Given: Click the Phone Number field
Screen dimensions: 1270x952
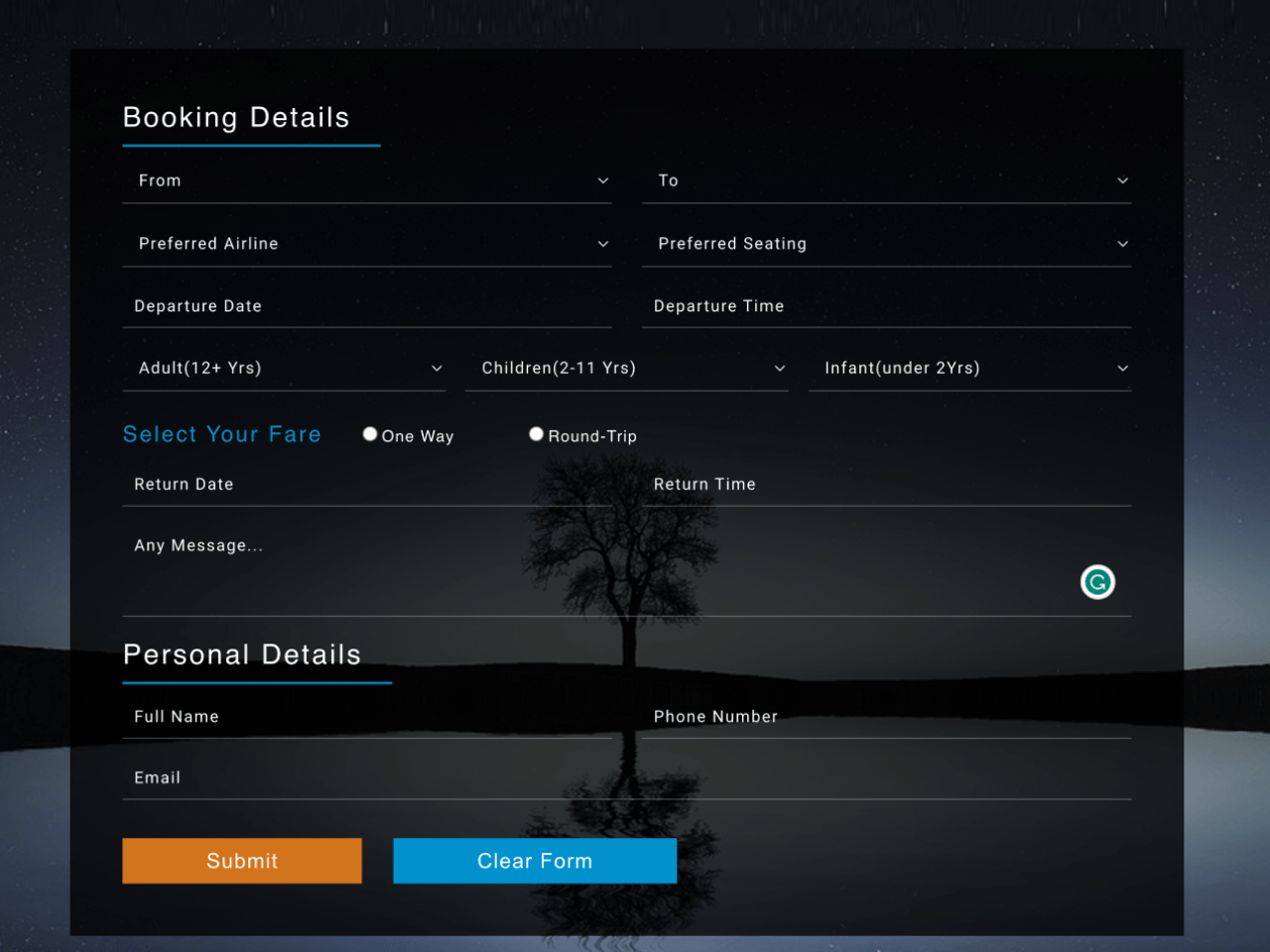Looking at the screenshot, I should (x=887, y=716).
